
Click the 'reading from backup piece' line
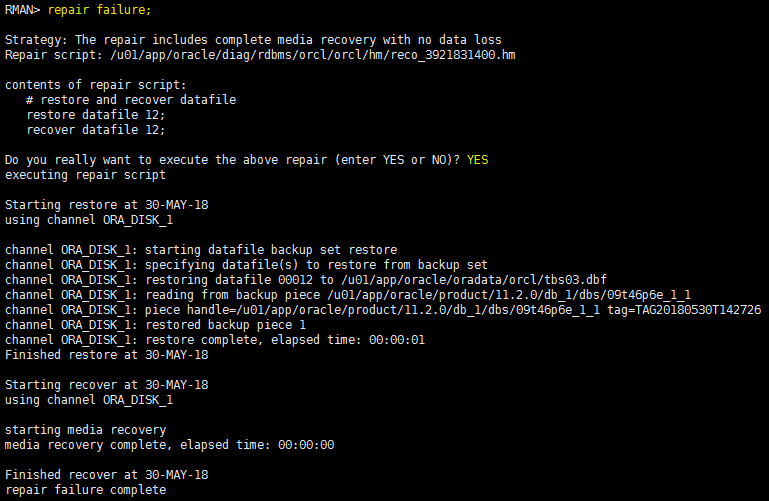(x=348, y=295)
